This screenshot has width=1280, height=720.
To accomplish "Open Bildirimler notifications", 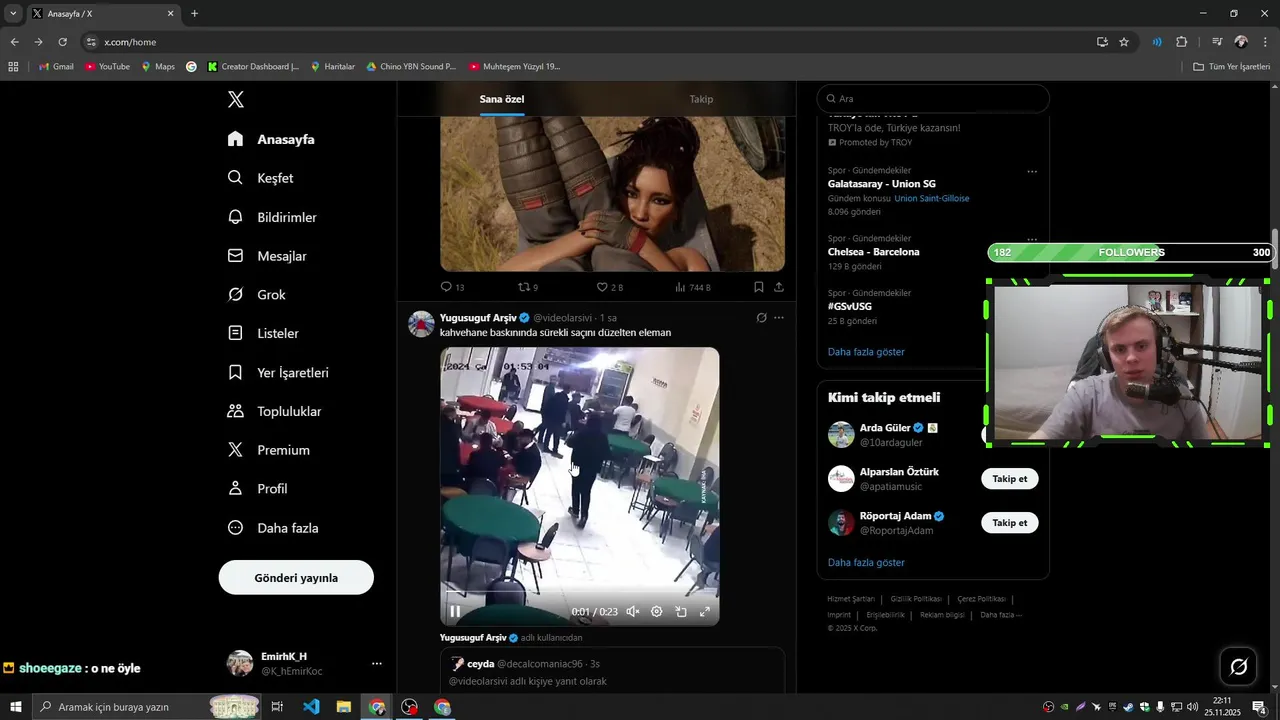I will [x=272, y=217].
